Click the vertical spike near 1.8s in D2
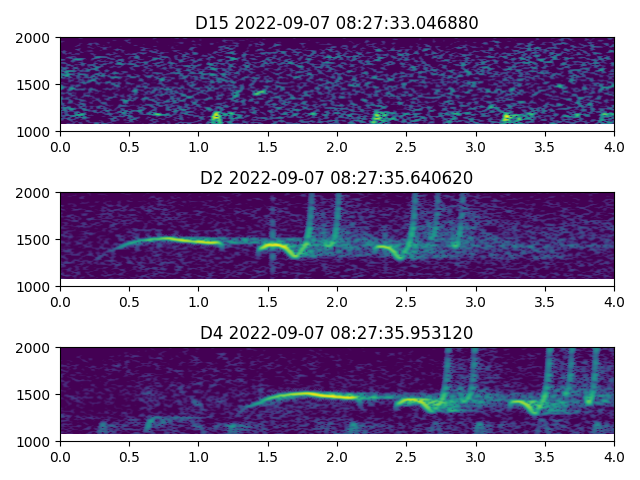 (x=310, y=215)
